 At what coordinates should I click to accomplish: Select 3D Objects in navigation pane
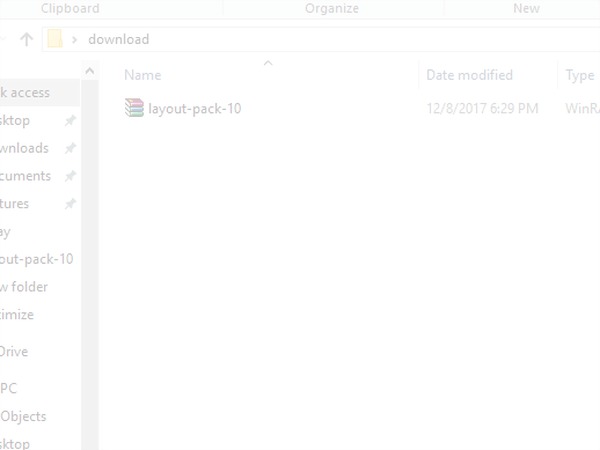click(23, 416)
